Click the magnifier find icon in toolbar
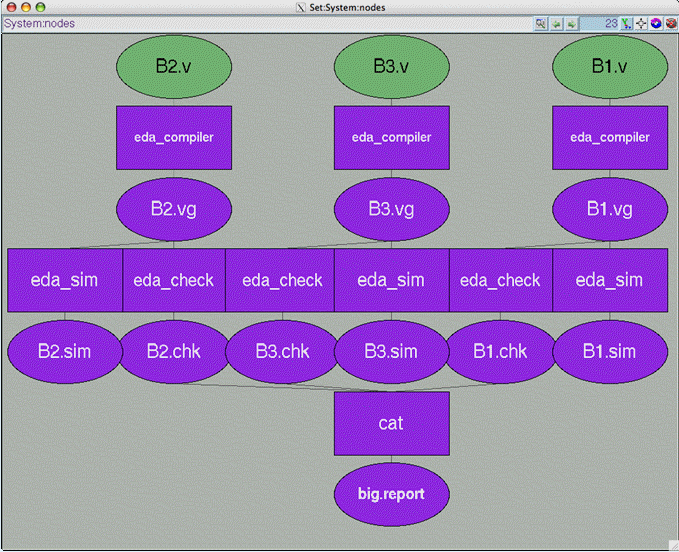This screenshot has height=552, width=679. (x=541, y=23)
